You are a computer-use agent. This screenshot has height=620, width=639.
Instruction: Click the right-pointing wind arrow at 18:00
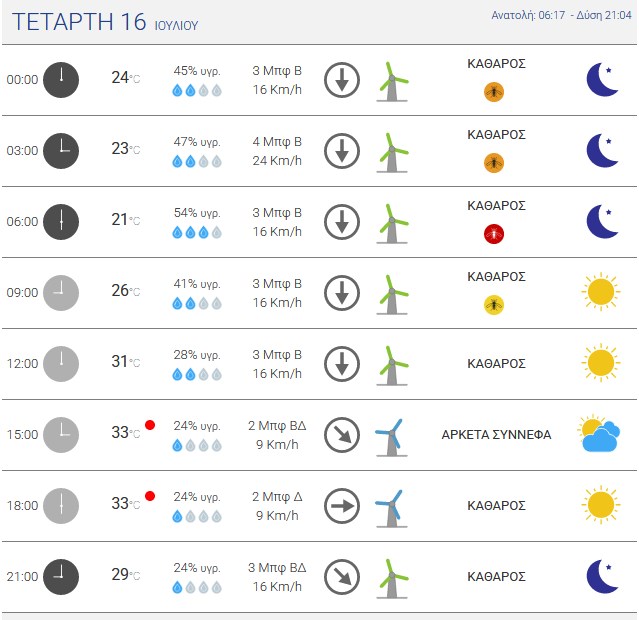(x=342, y=506)
